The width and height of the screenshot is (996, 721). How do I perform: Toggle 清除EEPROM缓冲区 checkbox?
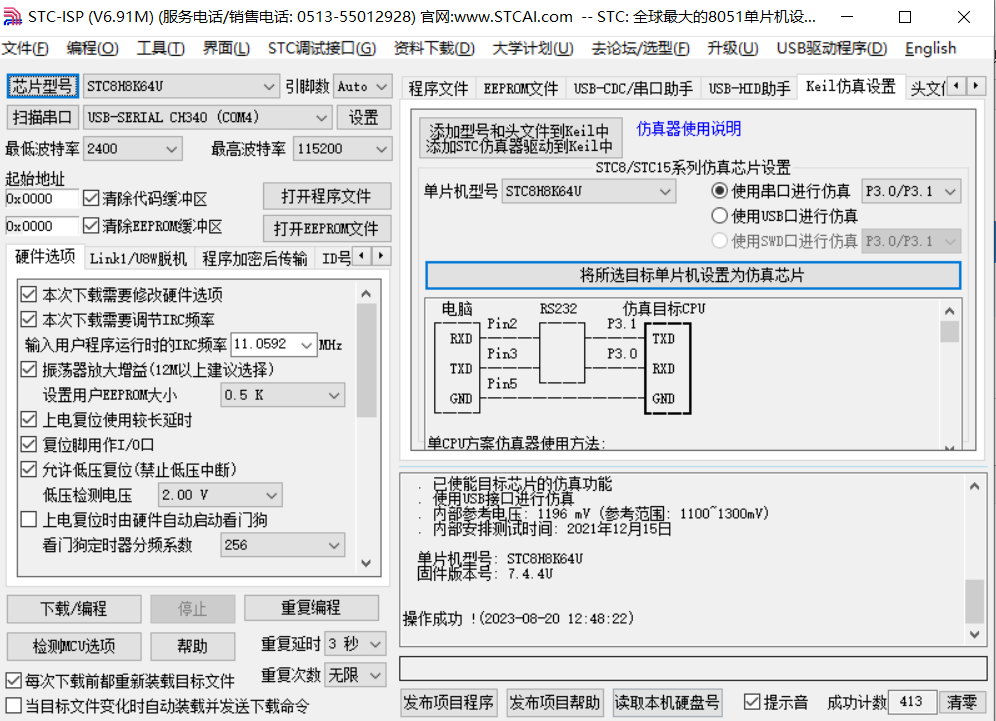pyautogui.click(x=91, y=226)
